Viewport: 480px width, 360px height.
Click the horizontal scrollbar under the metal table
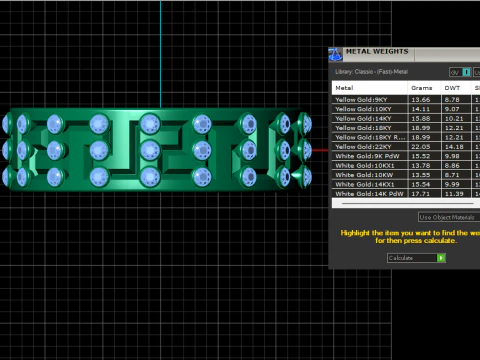[x=407, y=203]
